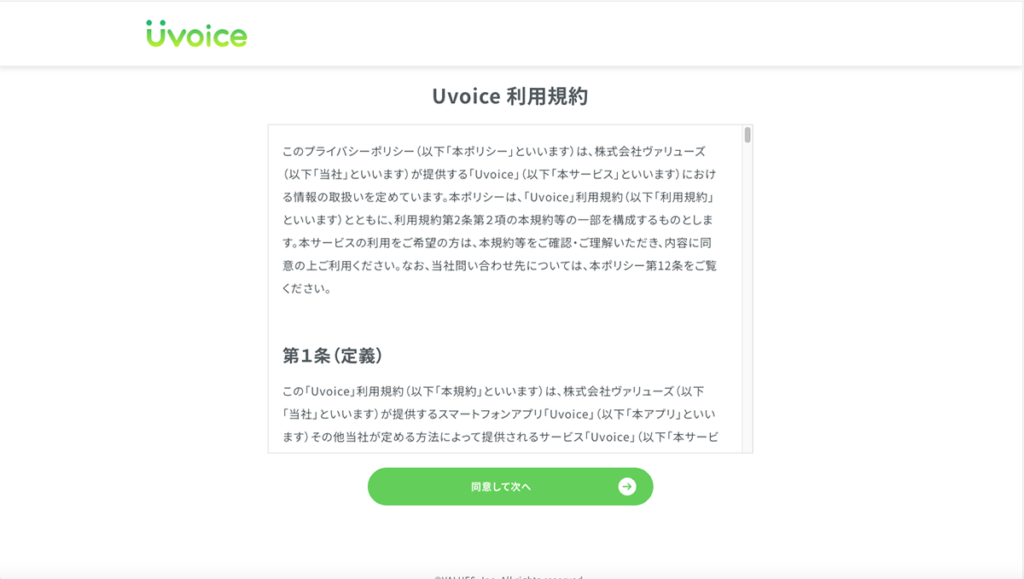Click the line starting このプライバシーポリシー

[494, 151]
